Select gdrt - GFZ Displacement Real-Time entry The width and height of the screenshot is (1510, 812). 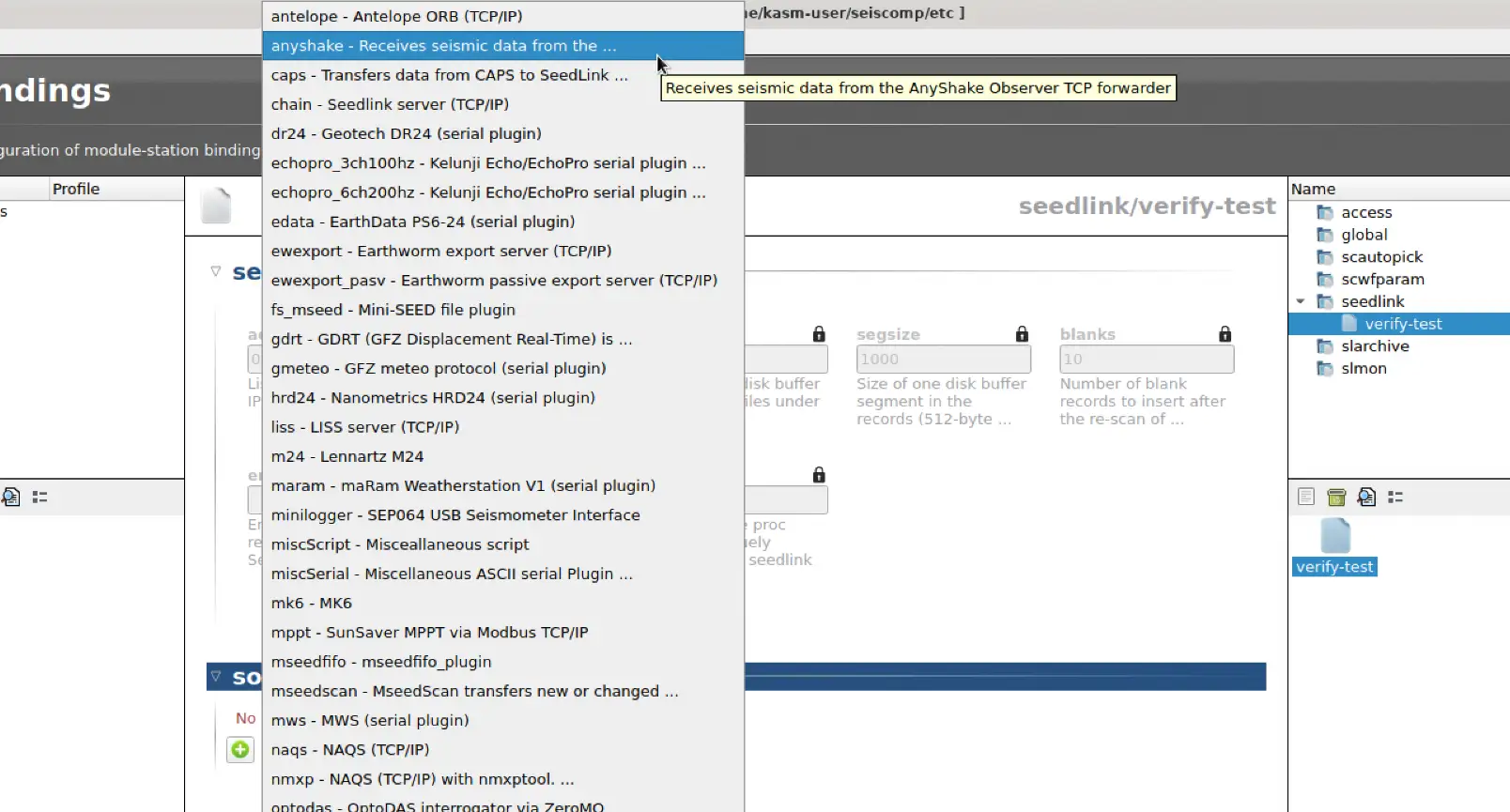503,339
